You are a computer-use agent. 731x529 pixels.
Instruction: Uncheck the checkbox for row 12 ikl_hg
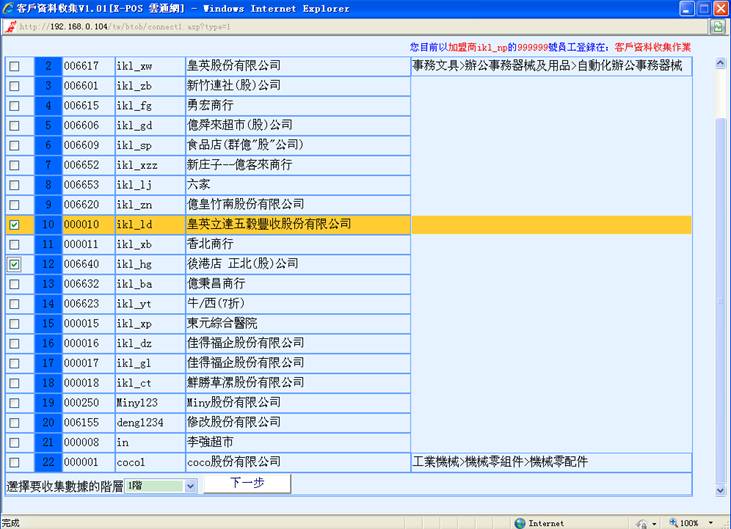point(14,265)
